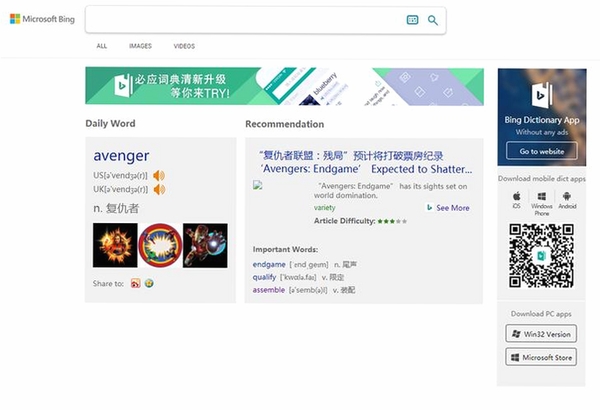Open the Avengers: Endgame article headline

pos(365,162)
